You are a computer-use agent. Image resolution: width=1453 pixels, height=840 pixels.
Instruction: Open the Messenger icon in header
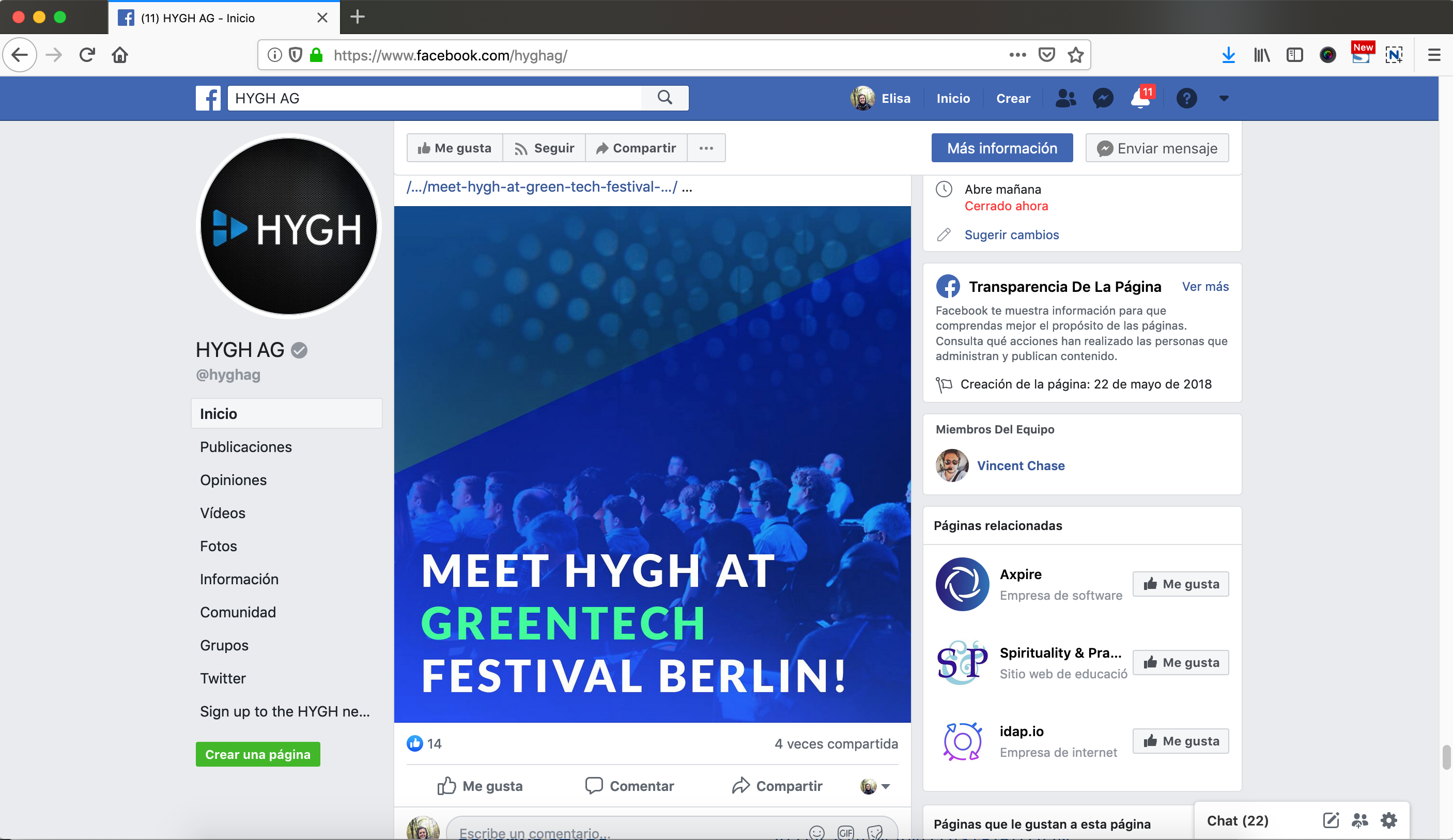pyautogui.click(x=1103, y=99)
